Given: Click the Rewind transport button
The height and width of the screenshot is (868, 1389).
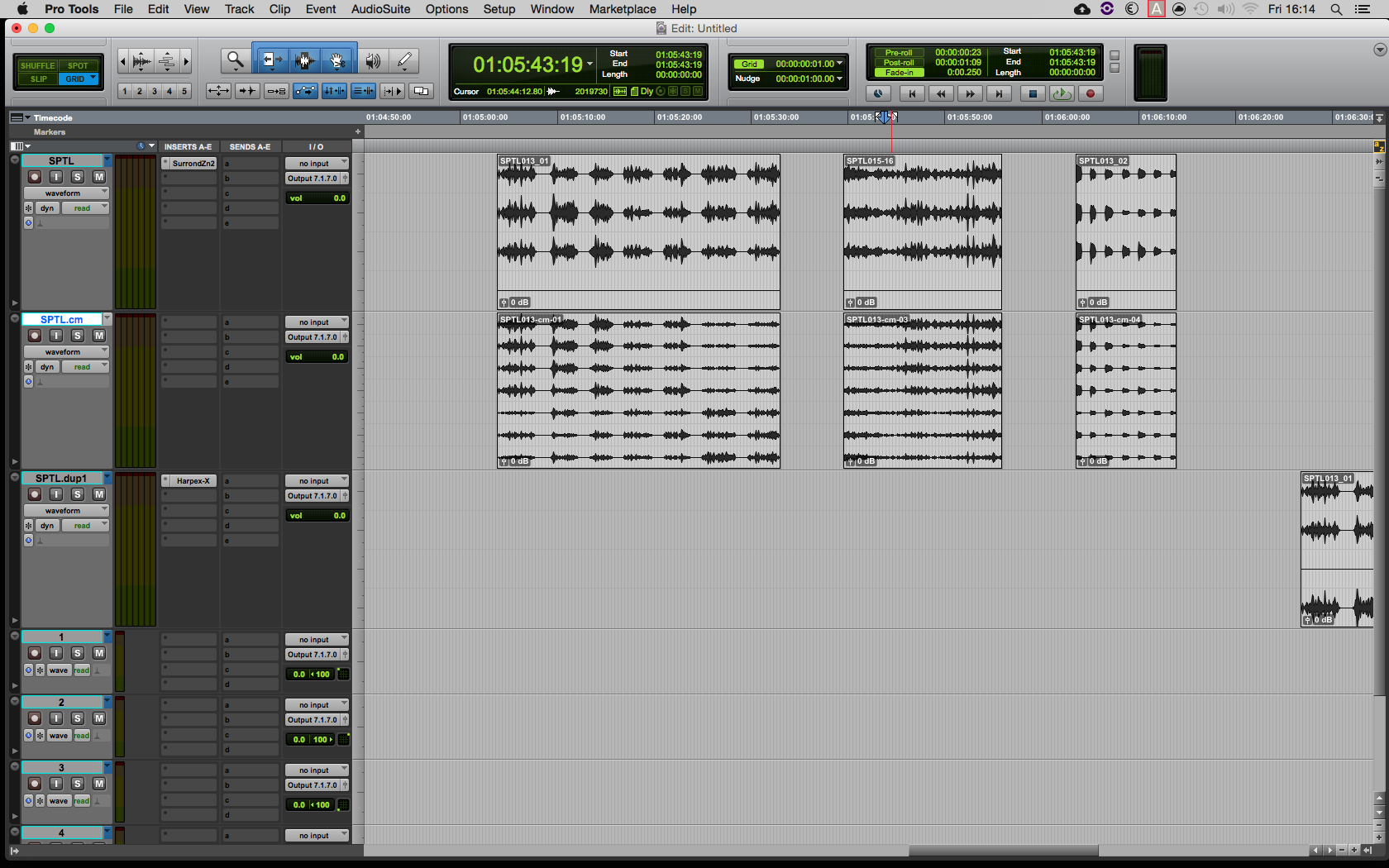Looking at the screenshot, I should (x=941, y=93).
